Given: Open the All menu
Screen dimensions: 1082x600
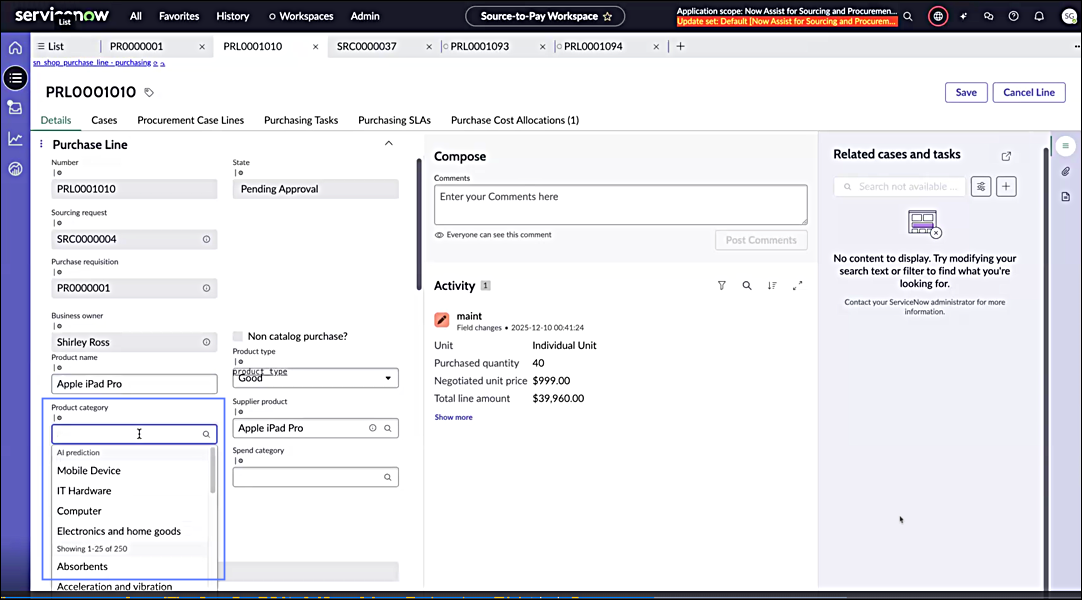Looking at the screenshot, I should pyautogui.click(x=135, y=16).
